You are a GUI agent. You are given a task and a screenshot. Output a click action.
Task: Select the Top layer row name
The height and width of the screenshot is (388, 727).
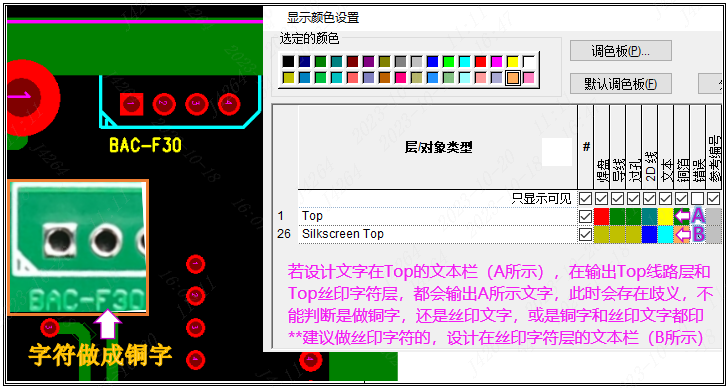(312, 216)
